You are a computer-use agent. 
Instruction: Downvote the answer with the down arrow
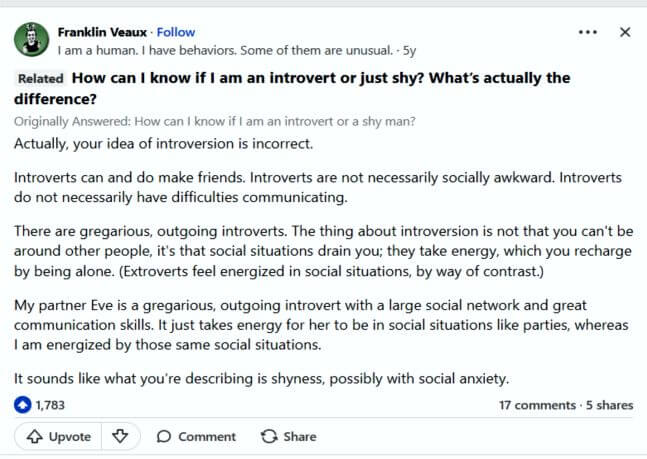(120, 436)
